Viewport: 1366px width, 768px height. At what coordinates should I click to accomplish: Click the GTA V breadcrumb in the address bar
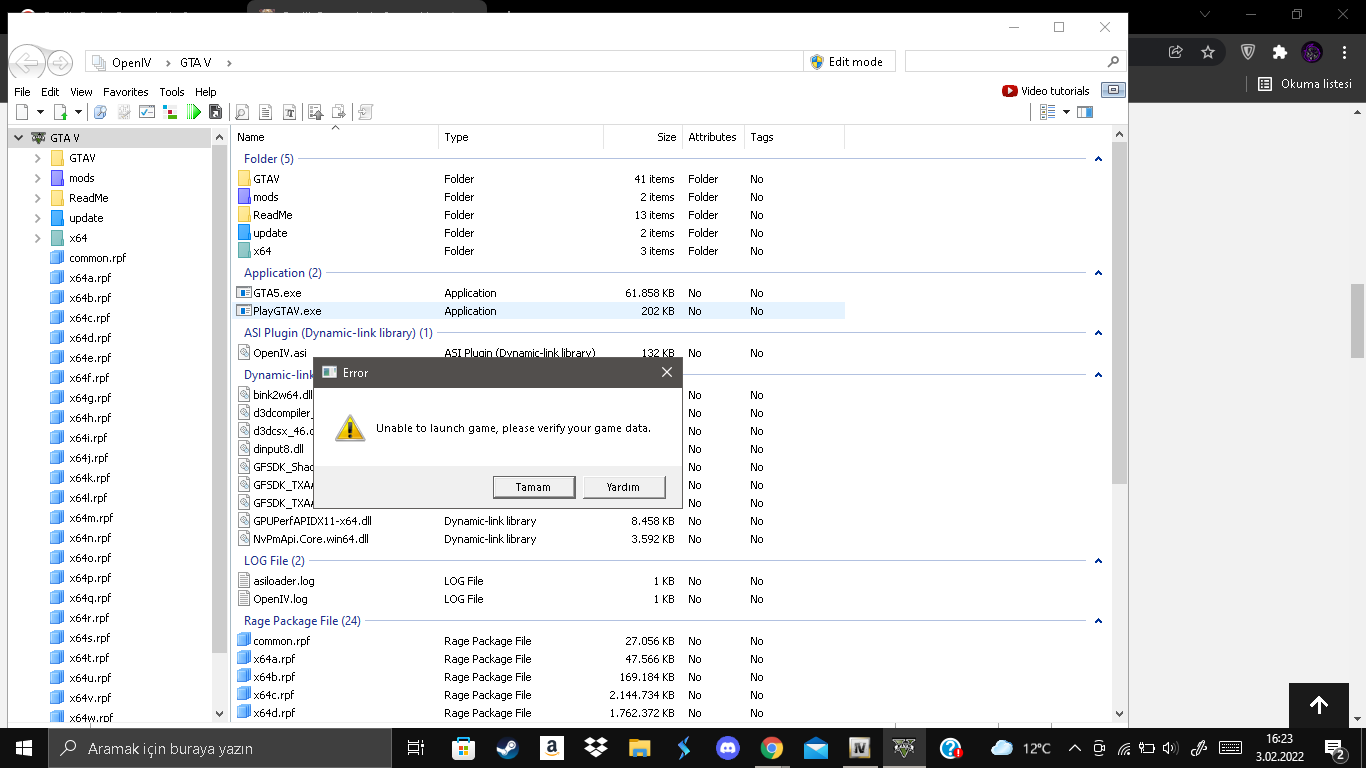coord(196,62)
